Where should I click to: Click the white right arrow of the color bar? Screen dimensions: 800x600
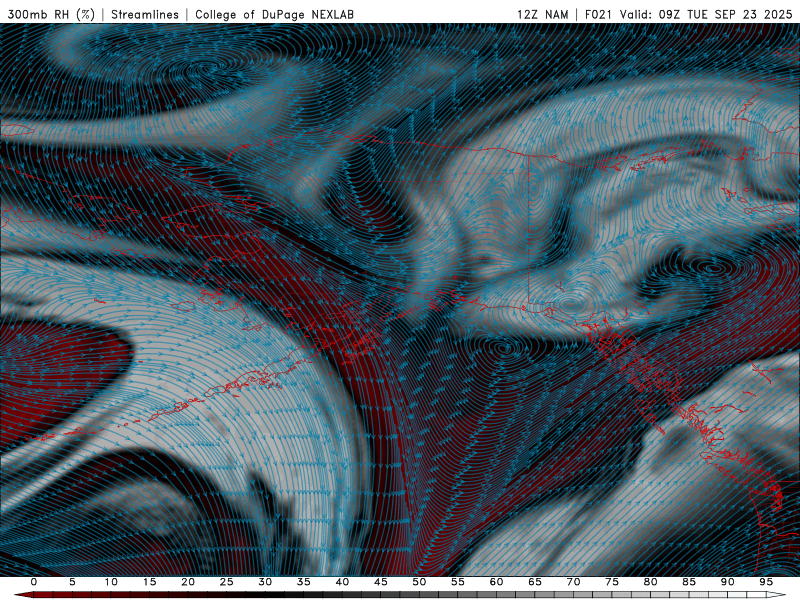click(777, 595)
